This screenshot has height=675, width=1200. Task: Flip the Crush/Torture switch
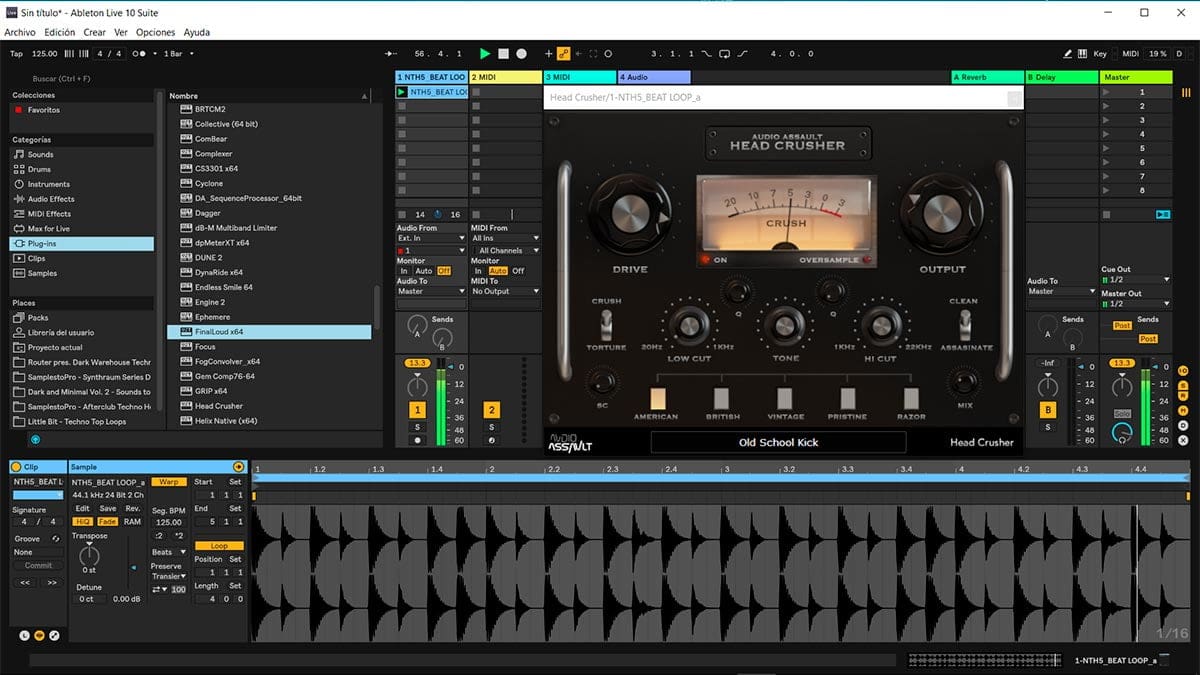click(606, 324)
